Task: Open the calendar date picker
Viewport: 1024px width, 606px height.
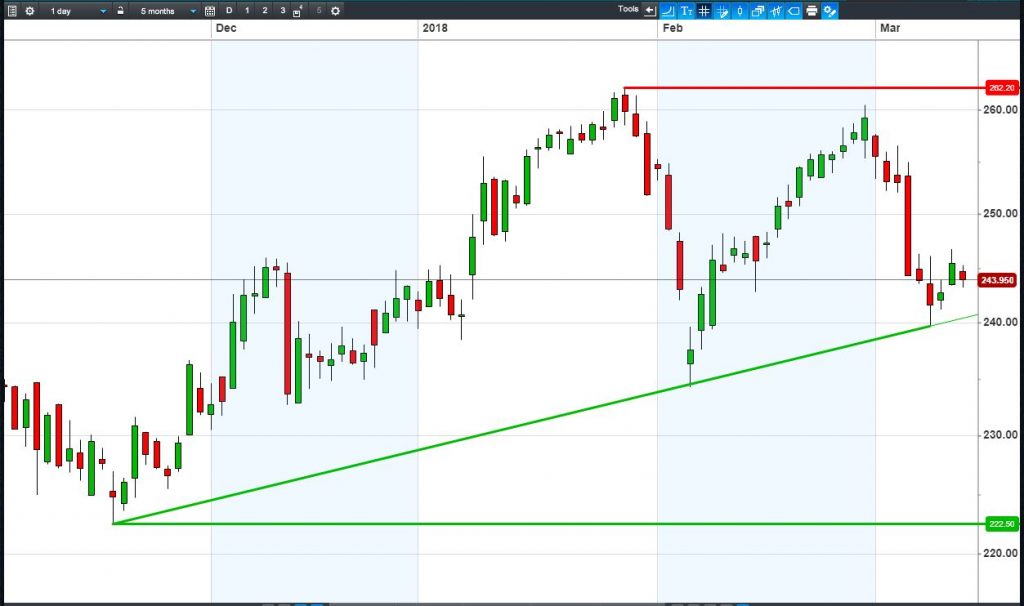Action: [x=210, y=10]
